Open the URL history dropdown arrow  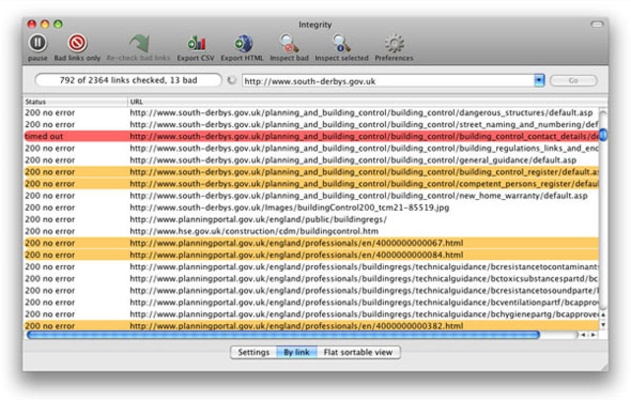pyautogui.click(x=539, y=80)
